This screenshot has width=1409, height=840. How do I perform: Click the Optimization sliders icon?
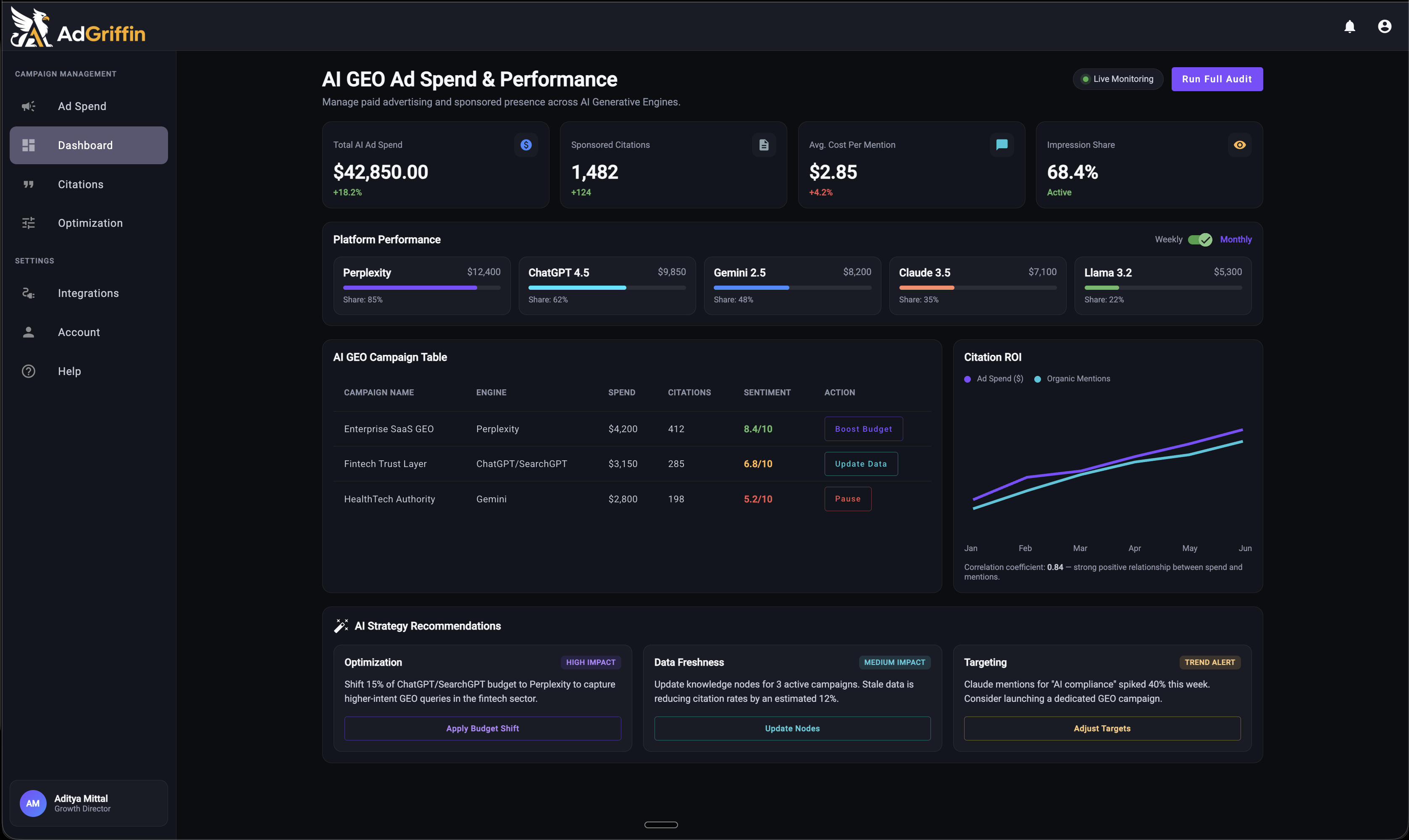(x=28, y=223)
